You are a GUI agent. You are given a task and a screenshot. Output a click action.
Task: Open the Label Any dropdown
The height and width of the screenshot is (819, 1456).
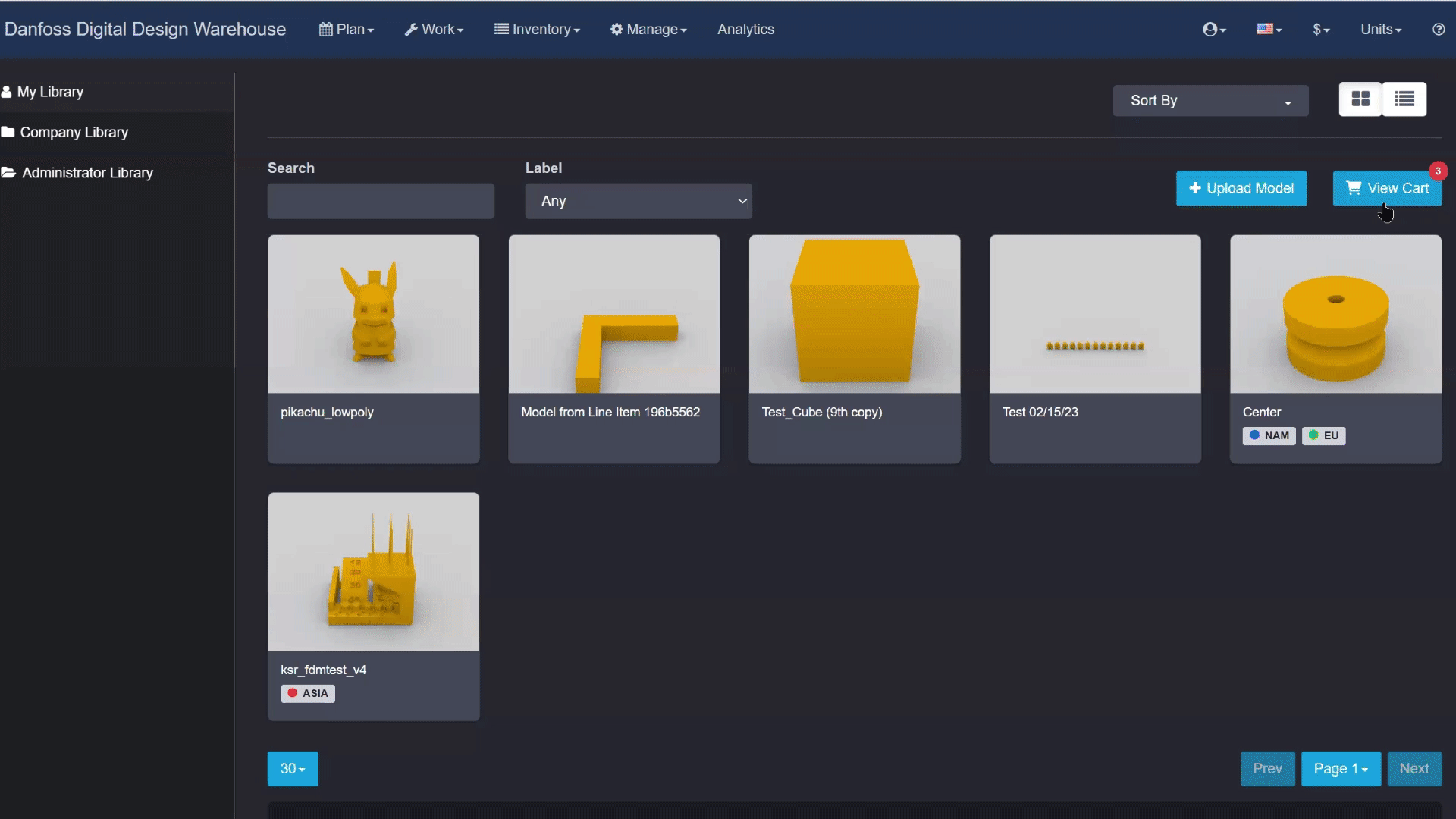639,201
